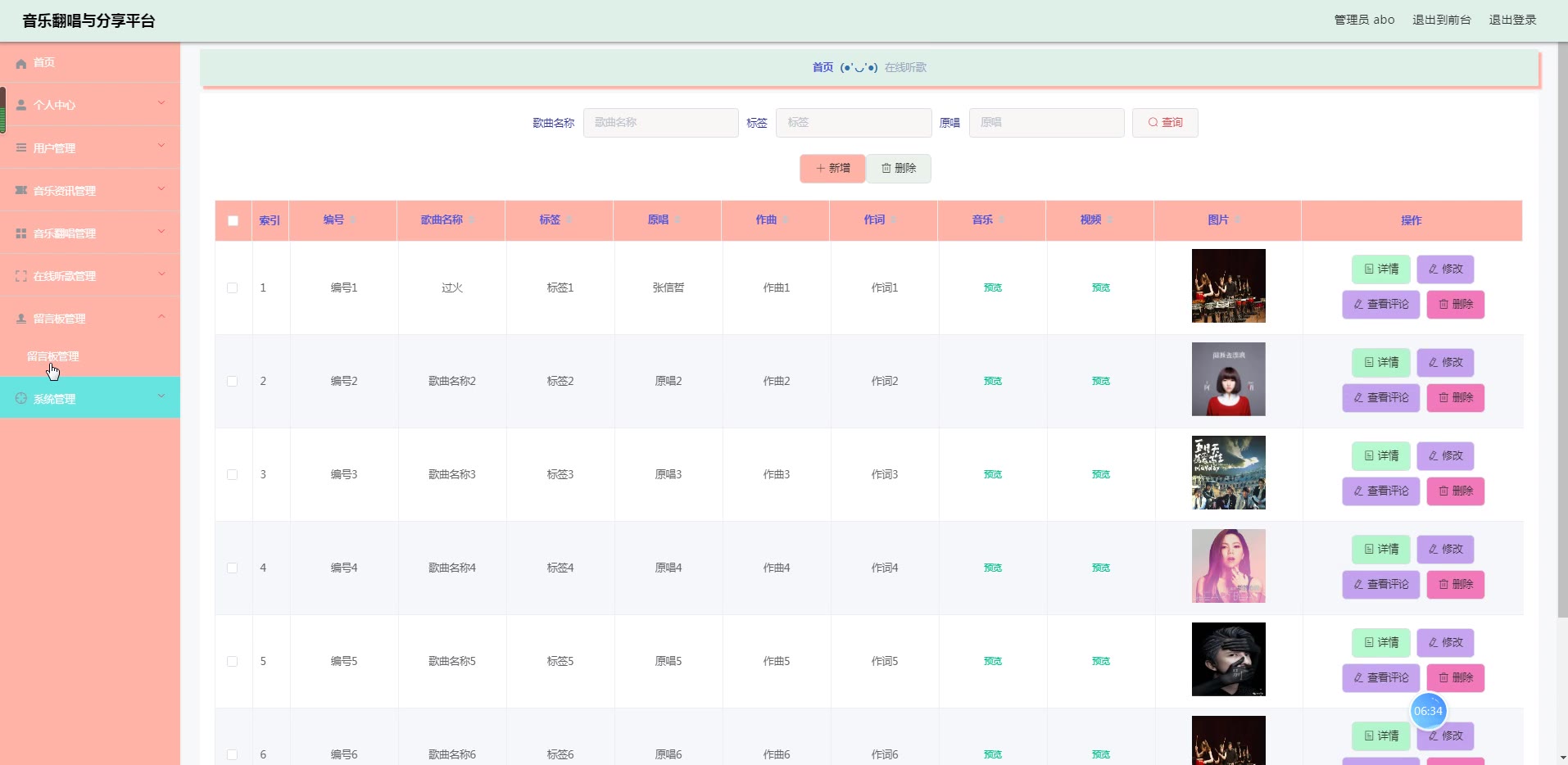Click the list icon beside 用户管理

click(21, 147)
